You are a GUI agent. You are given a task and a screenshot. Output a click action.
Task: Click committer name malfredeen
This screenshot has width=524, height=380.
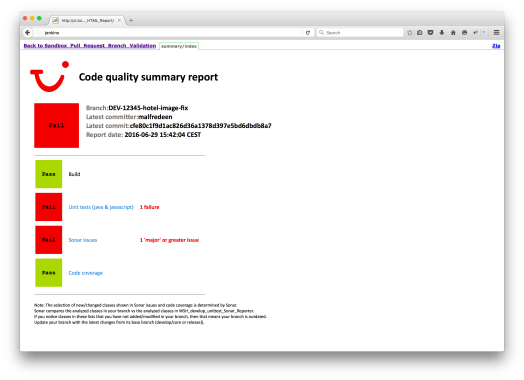point(155,117)
